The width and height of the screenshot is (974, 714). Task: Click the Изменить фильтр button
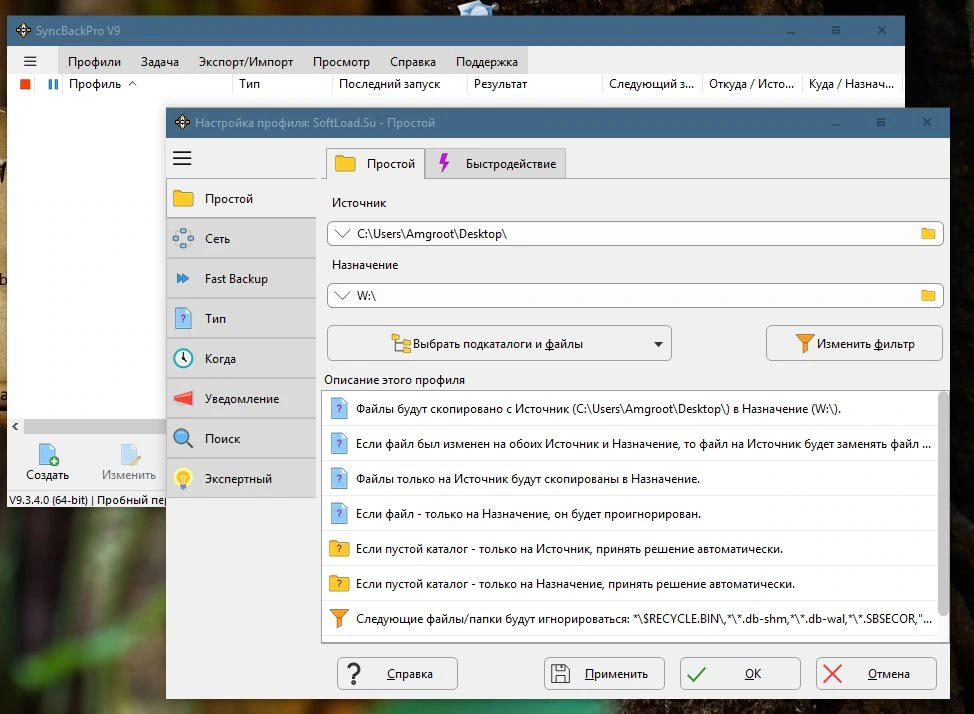(854, 343)
